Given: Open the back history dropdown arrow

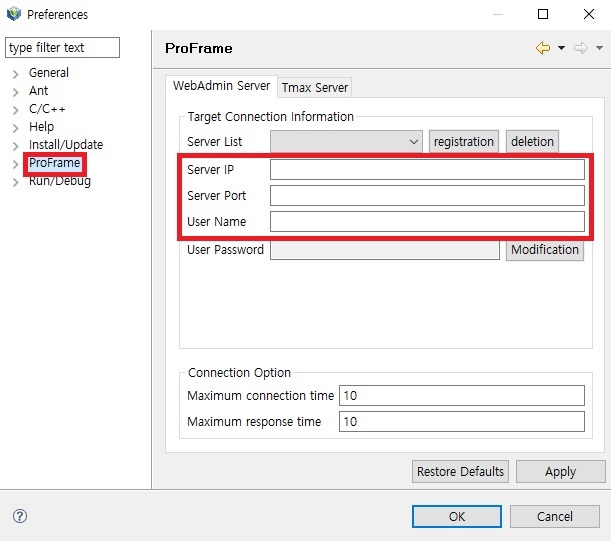Looking at the screenshot, I should click(561, 48).
